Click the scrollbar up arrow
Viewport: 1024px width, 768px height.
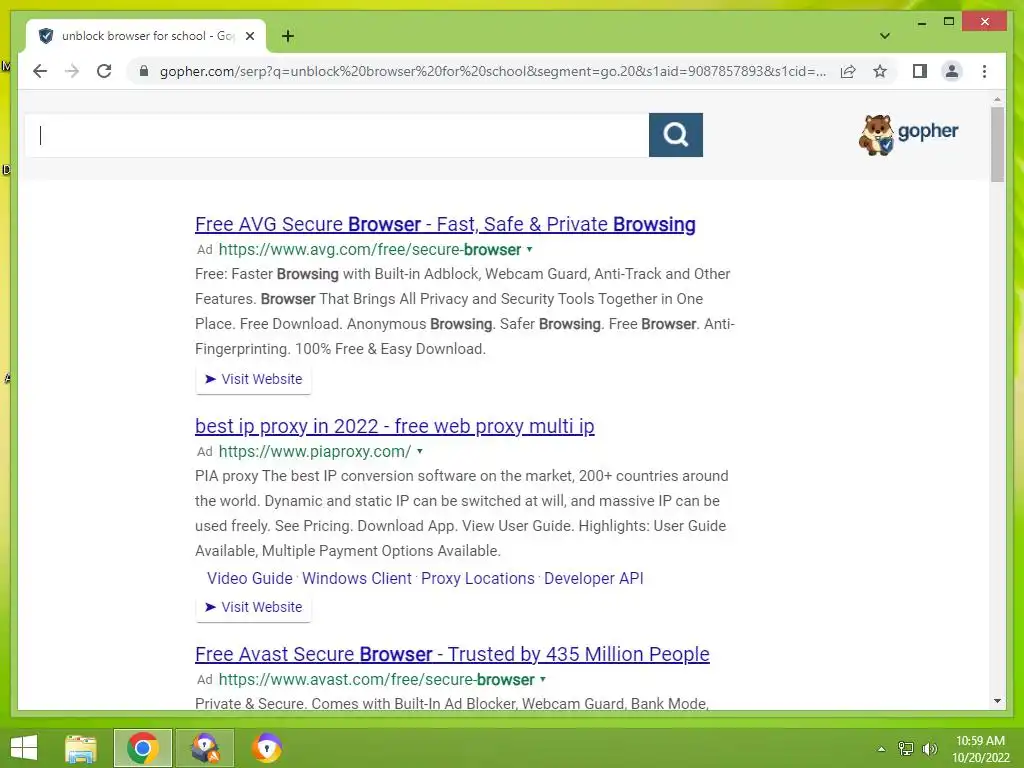point(997,99)
